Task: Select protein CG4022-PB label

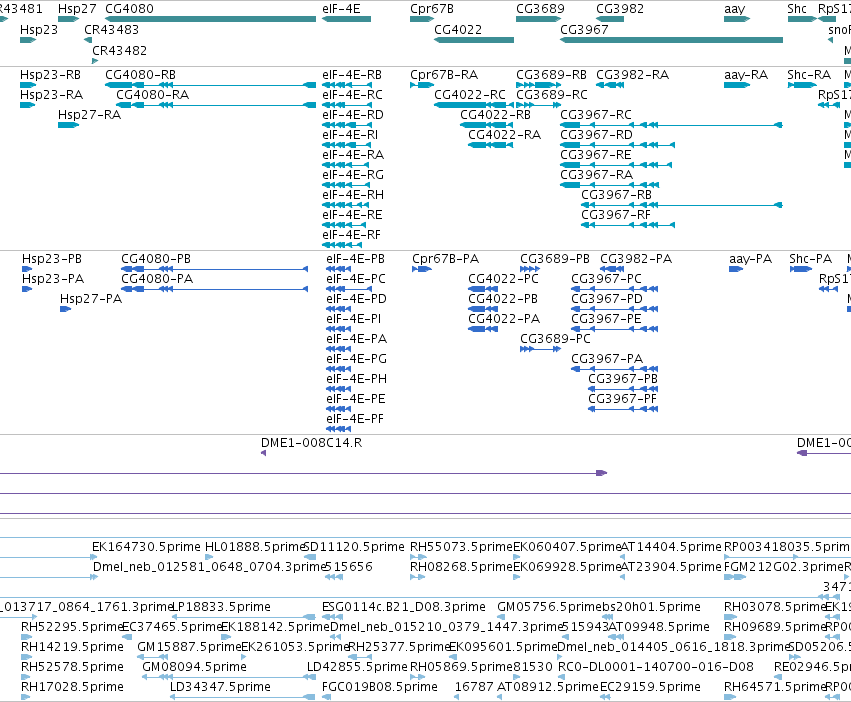Action: pos(503,299)
